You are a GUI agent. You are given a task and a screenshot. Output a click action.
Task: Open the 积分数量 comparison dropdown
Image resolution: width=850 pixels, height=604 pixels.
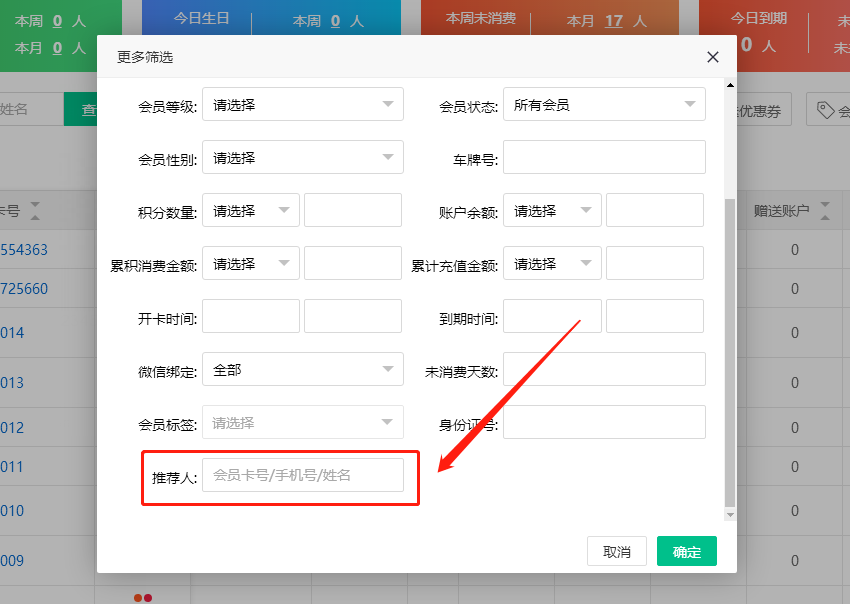point(250,210)
